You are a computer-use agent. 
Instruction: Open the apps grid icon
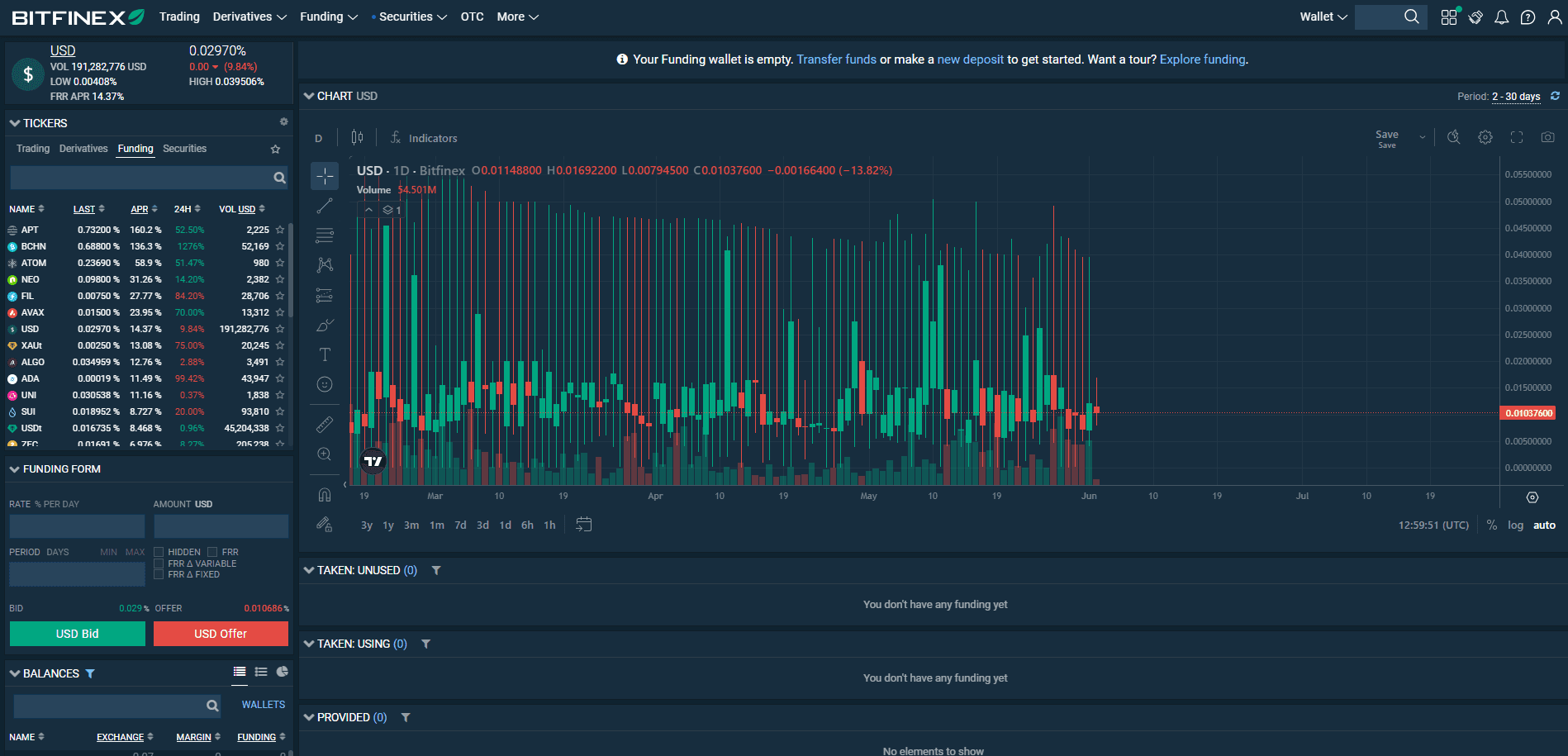[x=1449, y=17]
